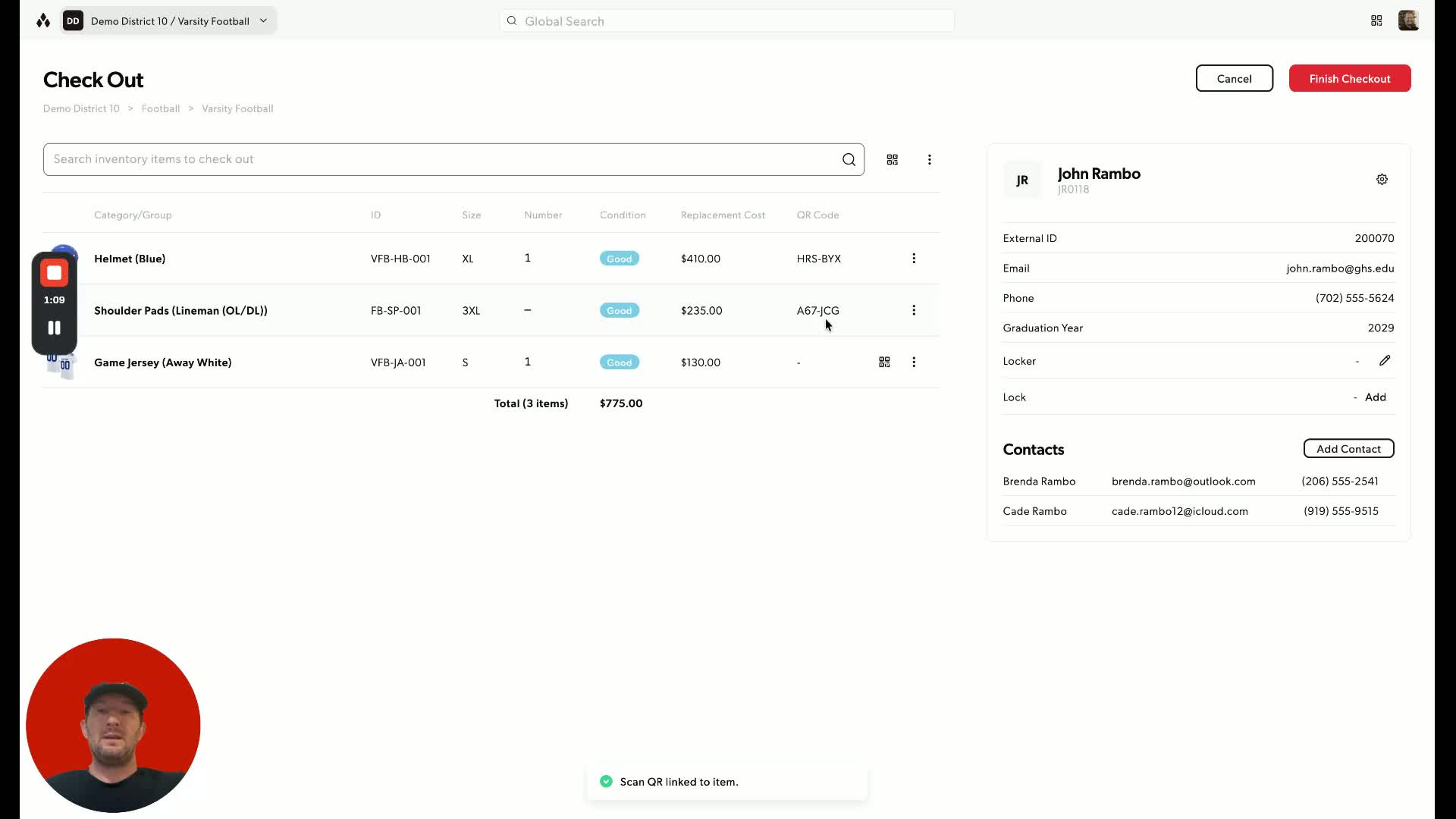Click phone (702) 555-5624
This screenshot has height=819, width=1456.
coord(1354,298)
